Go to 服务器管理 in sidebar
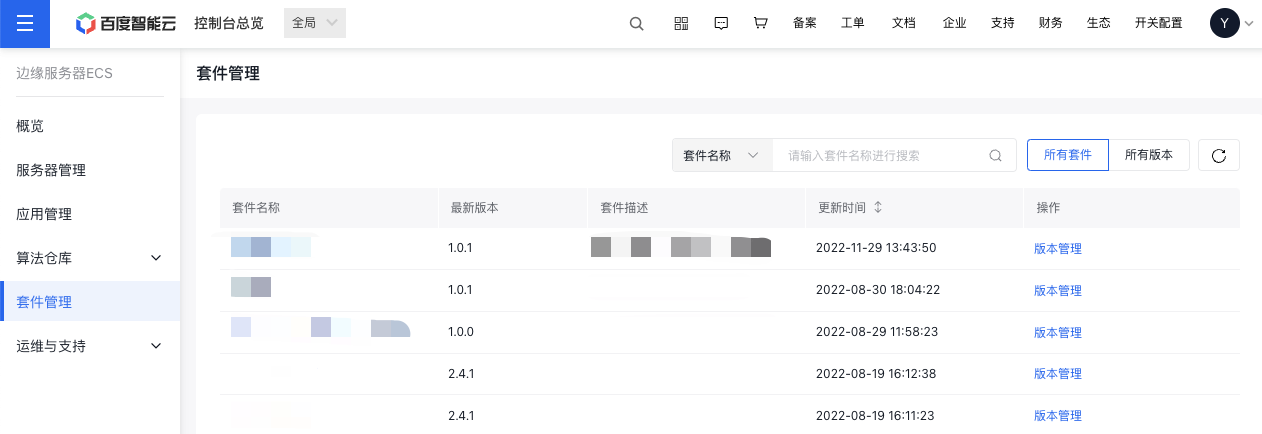1262x434 pixels. (51, 170)
